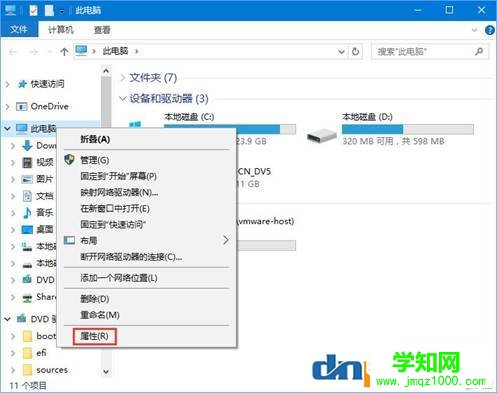Screen dimensions: 497x393
Task: Choose 管理(G) from context menu
Action: coord(95,160)
